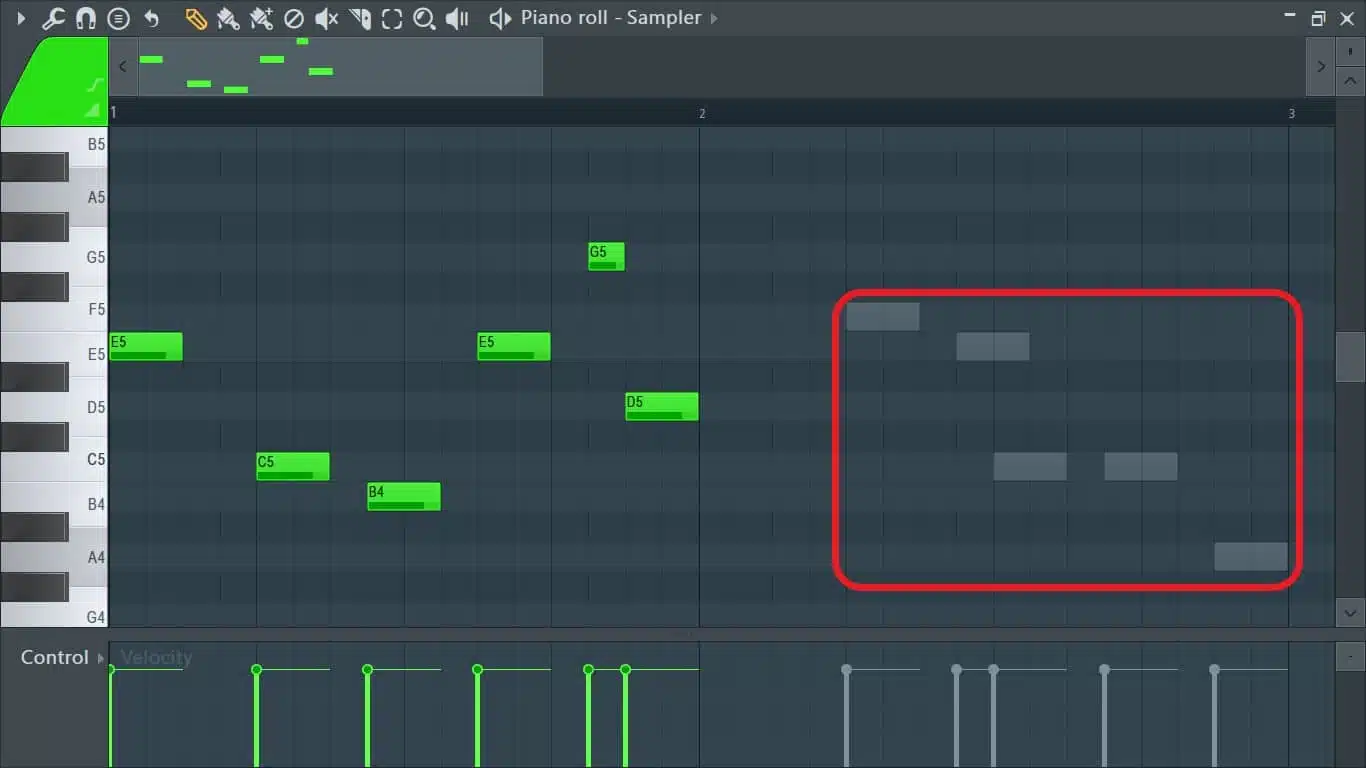Select the Zoom magnifier tool
The image size is (1366, 768).
[x=424, y=18]
